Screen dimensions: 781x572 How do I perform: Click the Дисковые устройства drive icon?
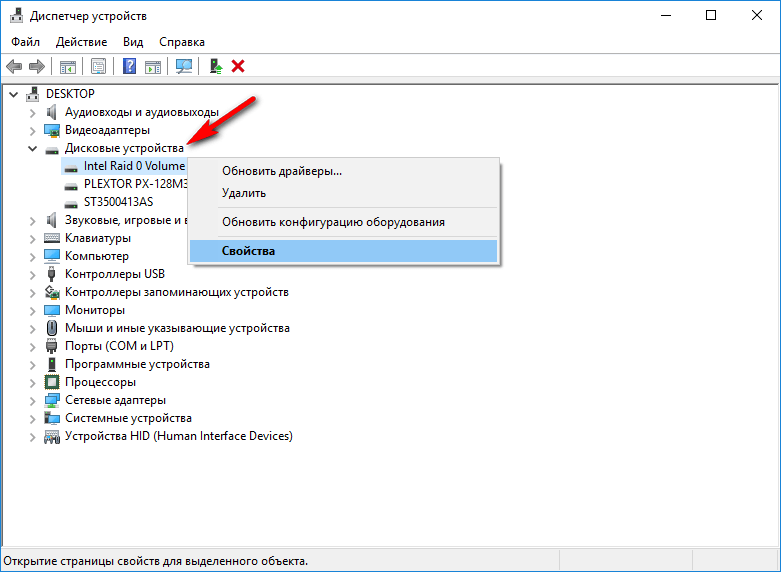click(x=52, y=149)
